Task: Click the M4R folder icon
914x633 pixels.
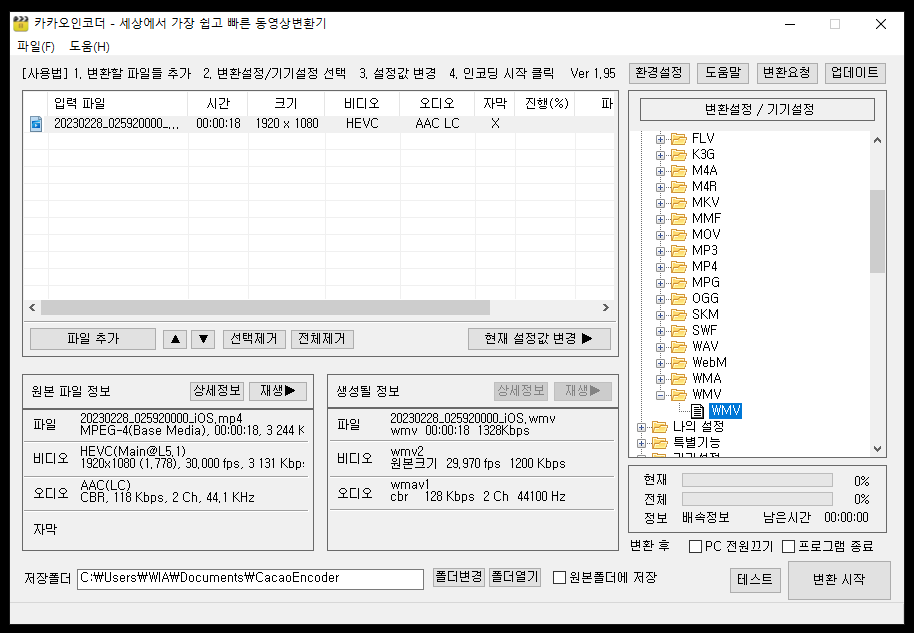Action: click(678, 187)
